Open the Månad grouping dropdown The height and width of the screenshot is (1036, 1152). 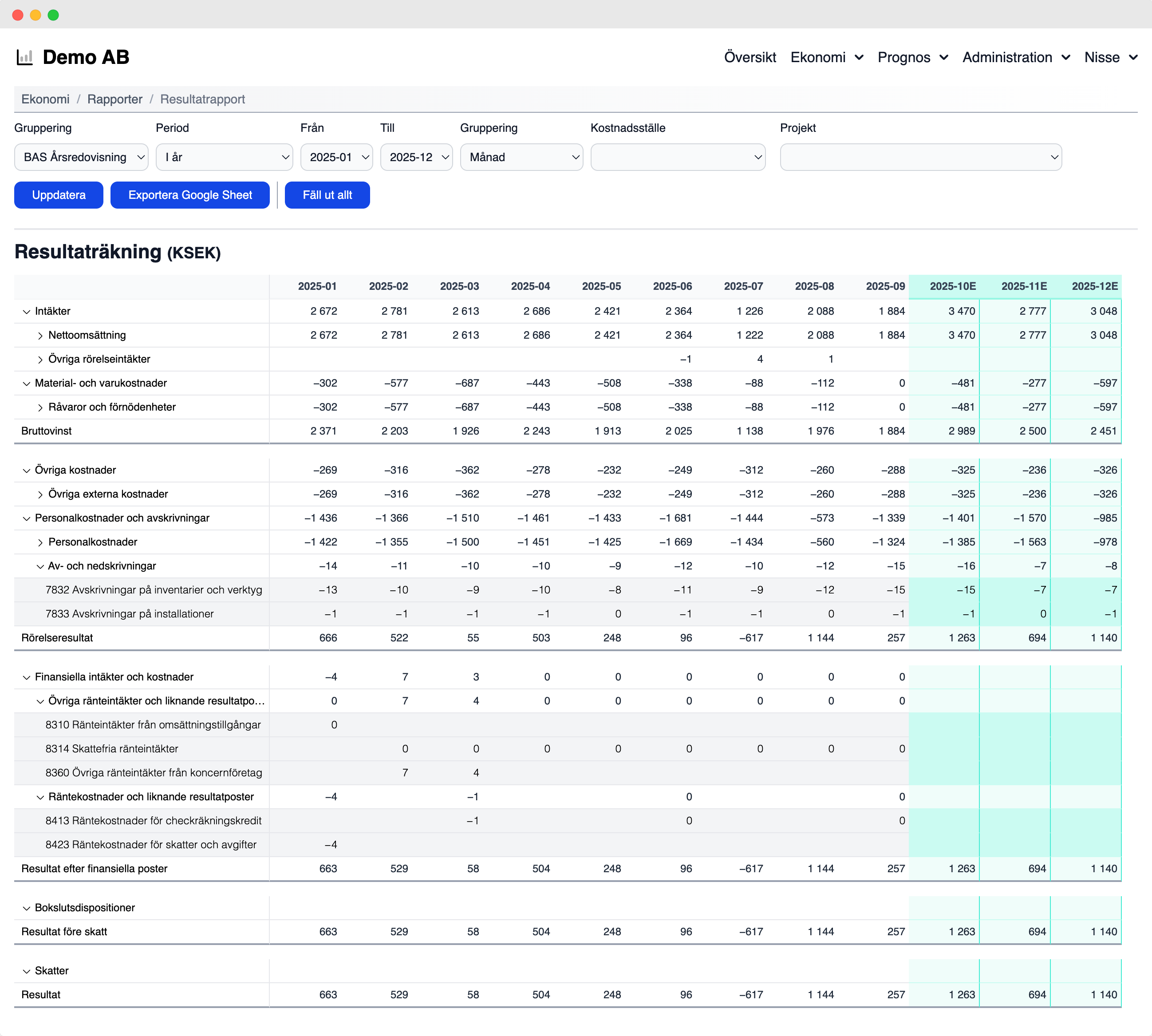521,157
